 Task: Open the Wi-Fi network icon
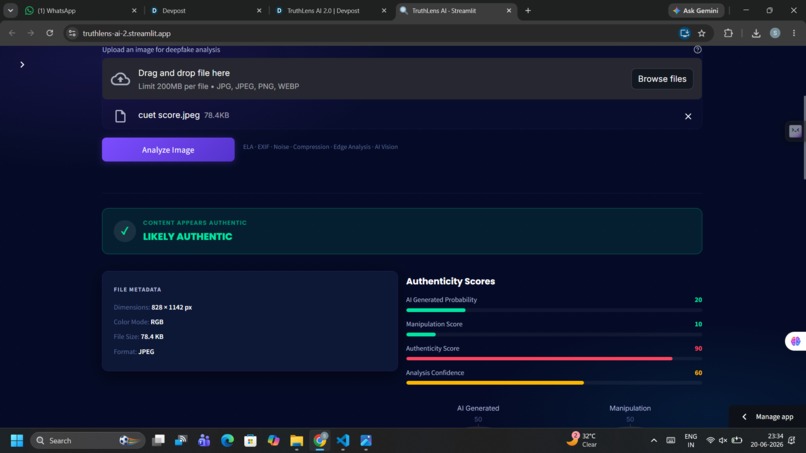(710, 441)
